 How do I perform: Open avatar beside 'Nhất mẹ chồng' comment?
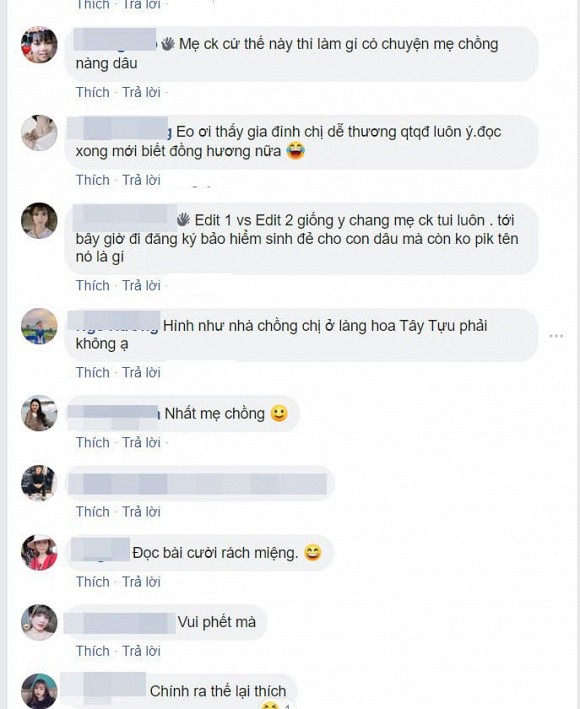(39, 413)
